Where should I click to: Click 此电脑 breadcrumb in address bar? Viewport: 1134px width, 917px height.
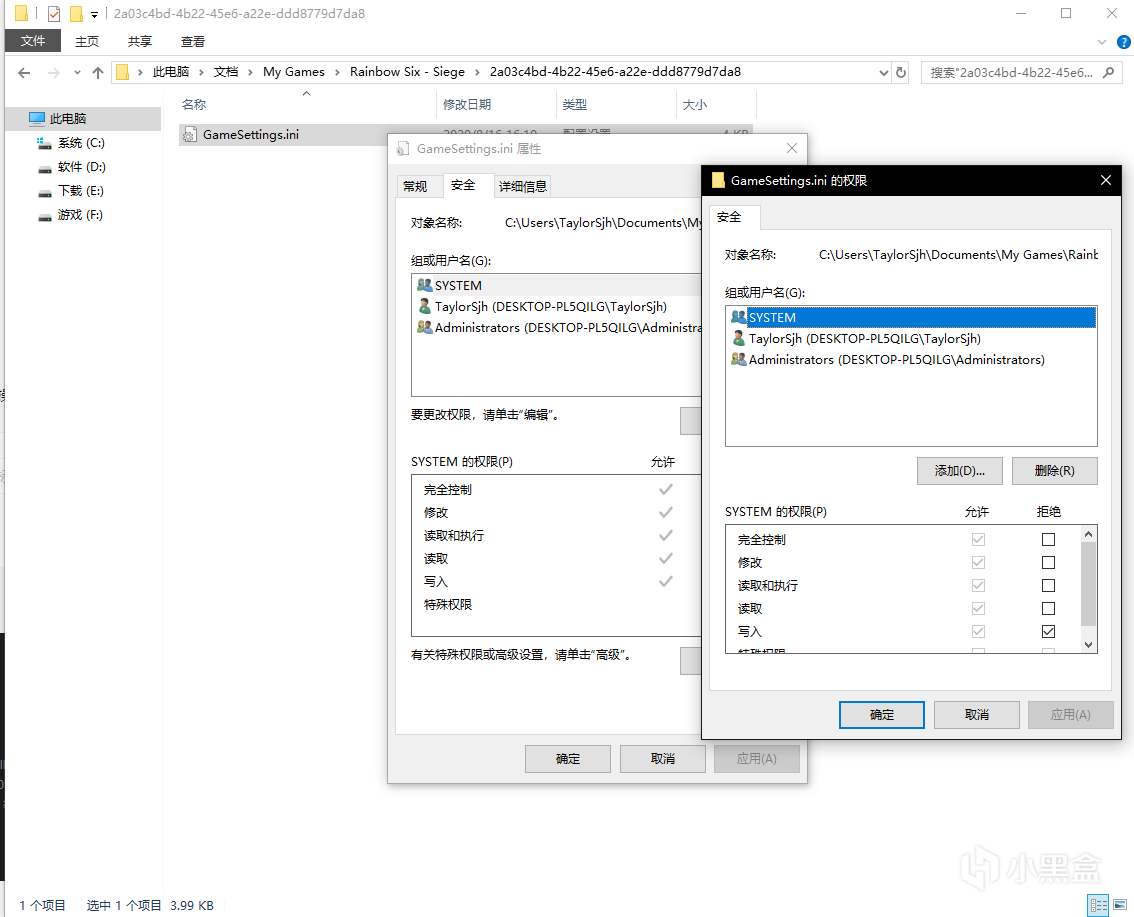pos(171,72)
